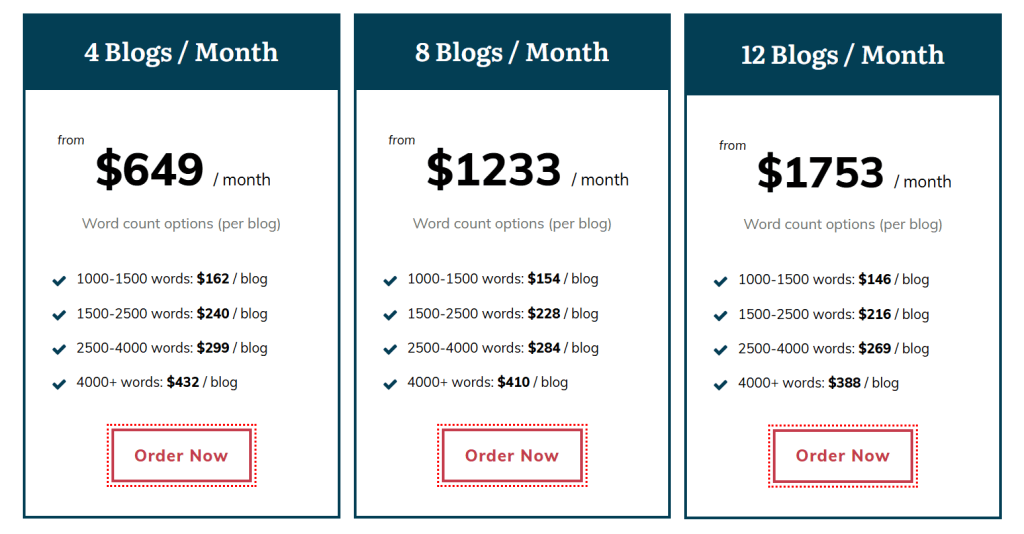Click checkmark next to $432 / blog
Image resolution: width=1024 pixels, height=534 pixels.
[59, 384]
